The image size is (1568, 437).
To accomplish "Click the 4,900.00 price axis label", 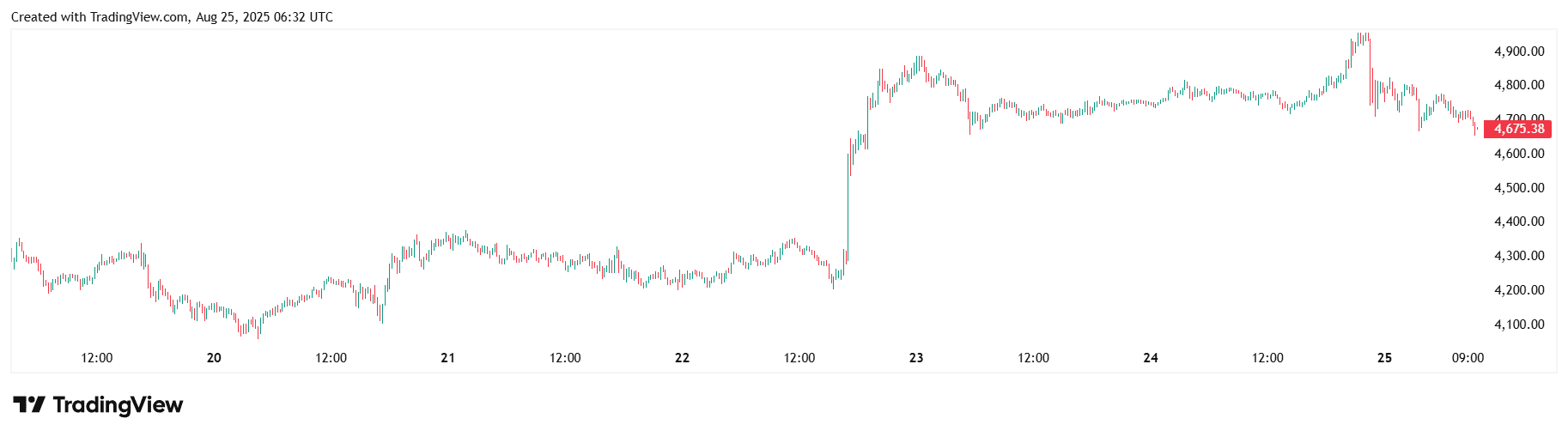I will [x=1519, y=52].
